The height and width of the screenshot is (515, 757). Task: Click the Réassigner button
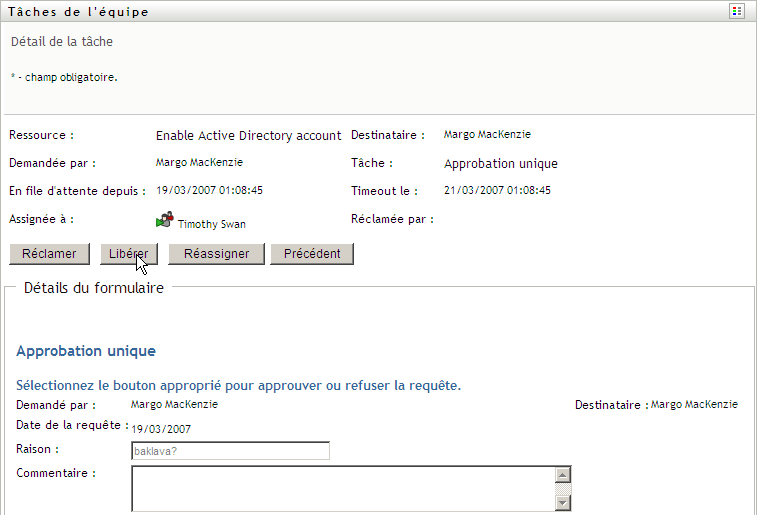216,254
